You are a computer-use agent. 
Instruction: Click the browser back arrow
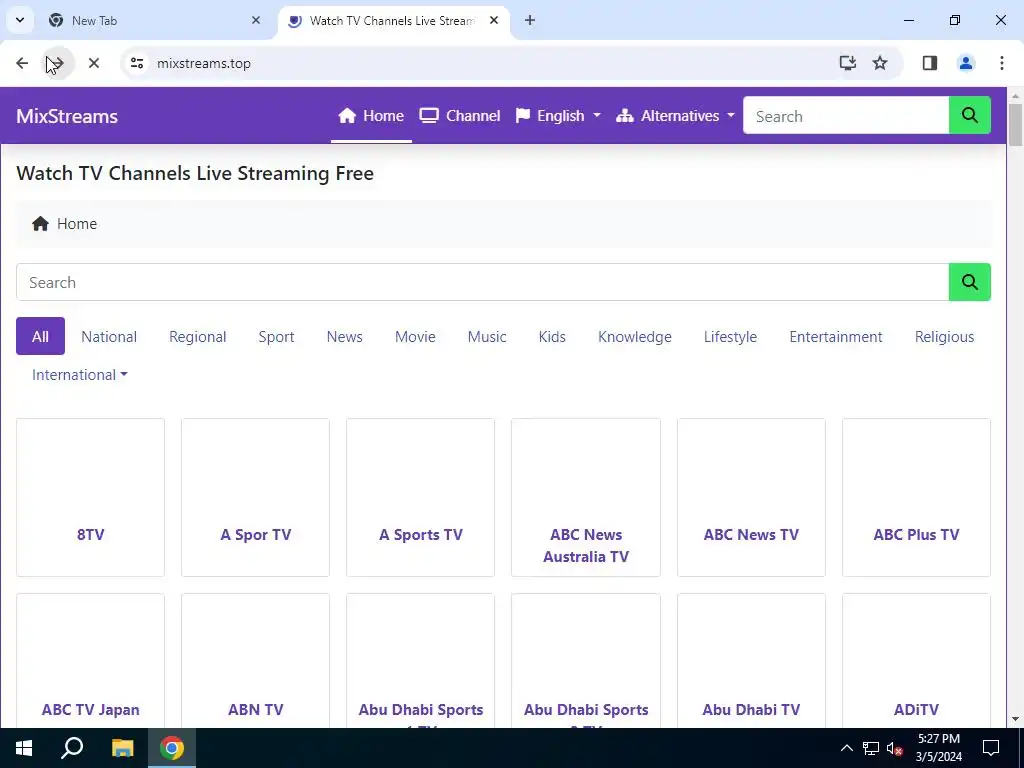tap(22, 63)
